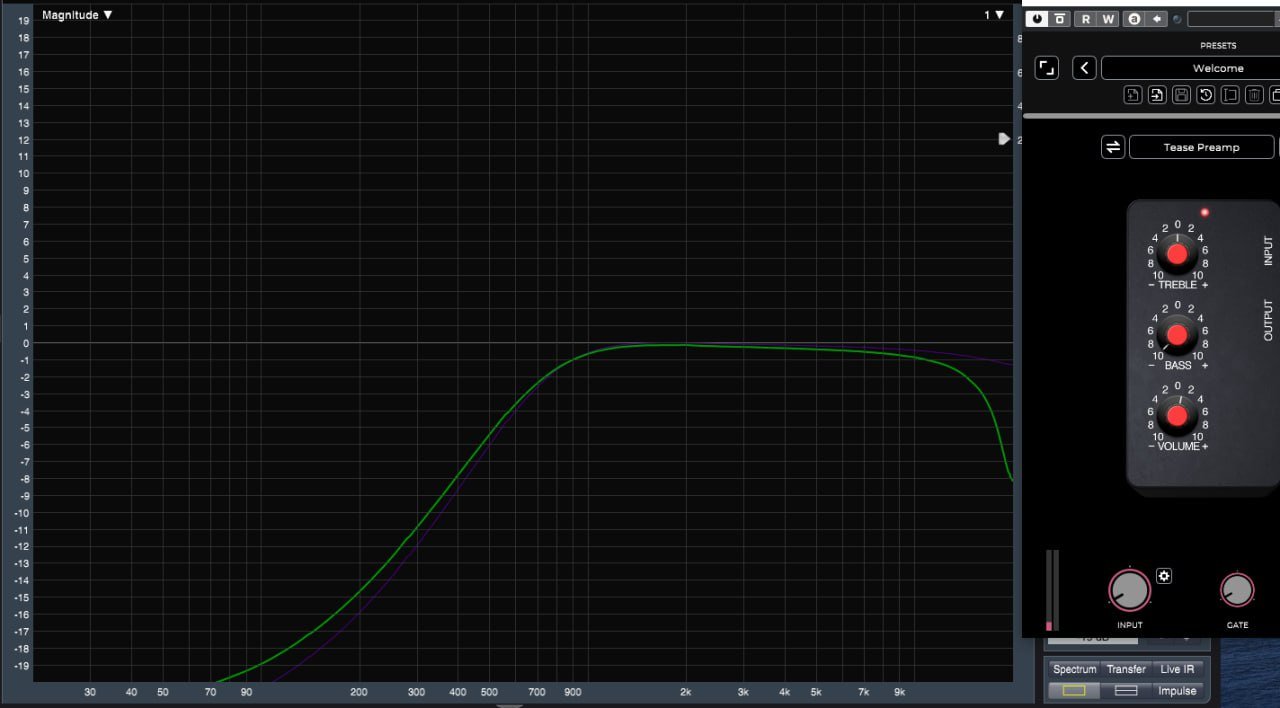1280x708 pixels.
Task: Click the revert preset history icon
Action: [x=1206, y=95]
